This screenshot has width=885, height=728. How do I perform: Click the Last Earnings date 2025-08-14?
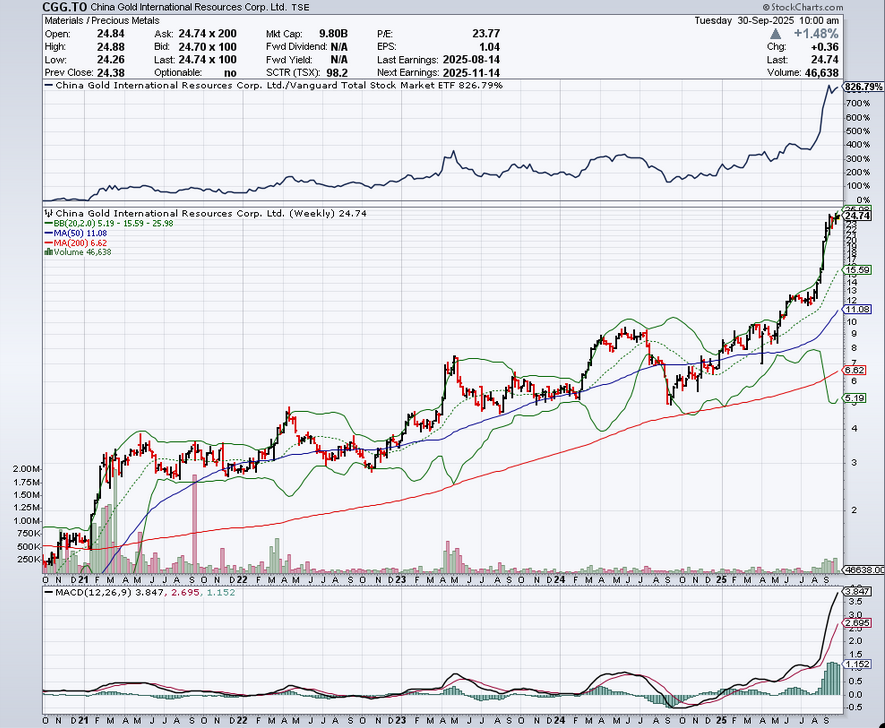point(471,60)
